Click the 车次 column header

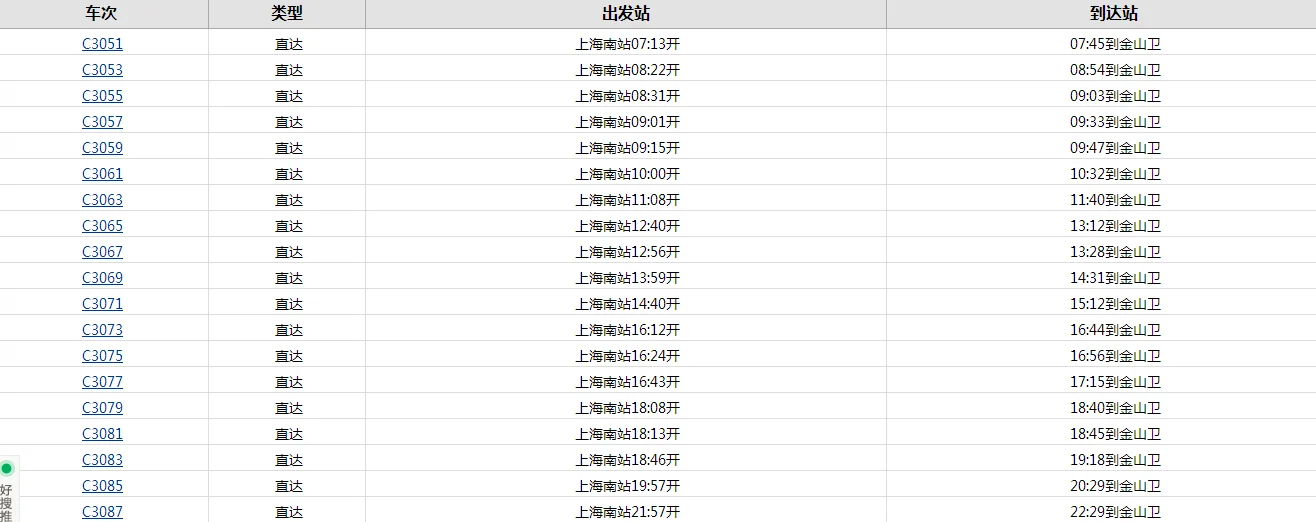pyautogui.click(x=101, y=14)
